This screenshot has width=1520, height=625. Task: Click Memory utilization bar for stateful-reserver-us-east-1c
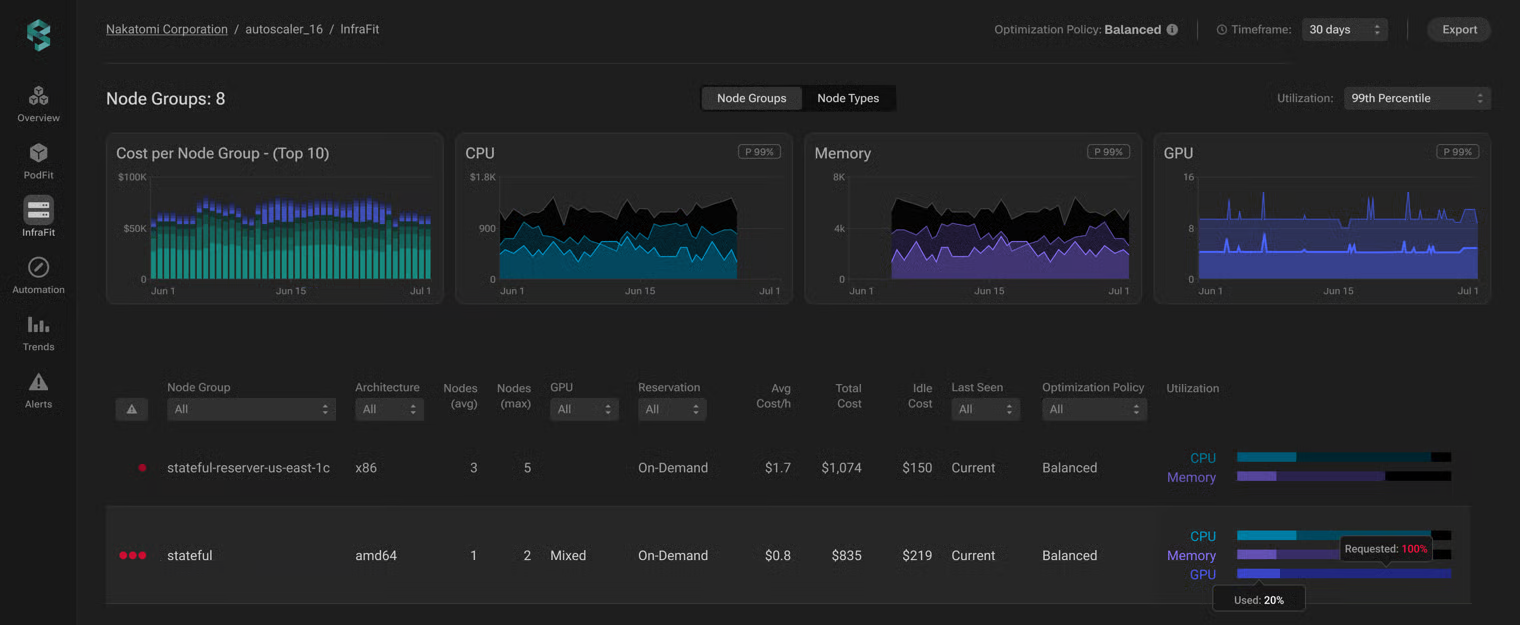click(1344, 477)
